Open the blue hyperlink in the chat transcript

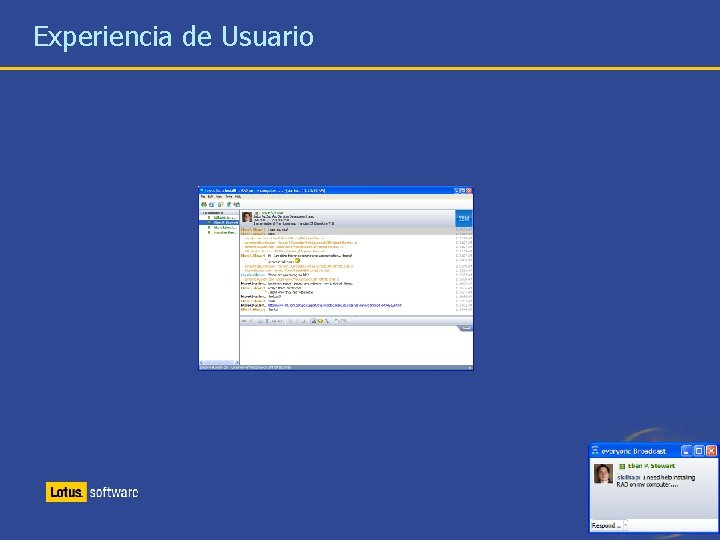pyautogui.click(x=335, y=305)
